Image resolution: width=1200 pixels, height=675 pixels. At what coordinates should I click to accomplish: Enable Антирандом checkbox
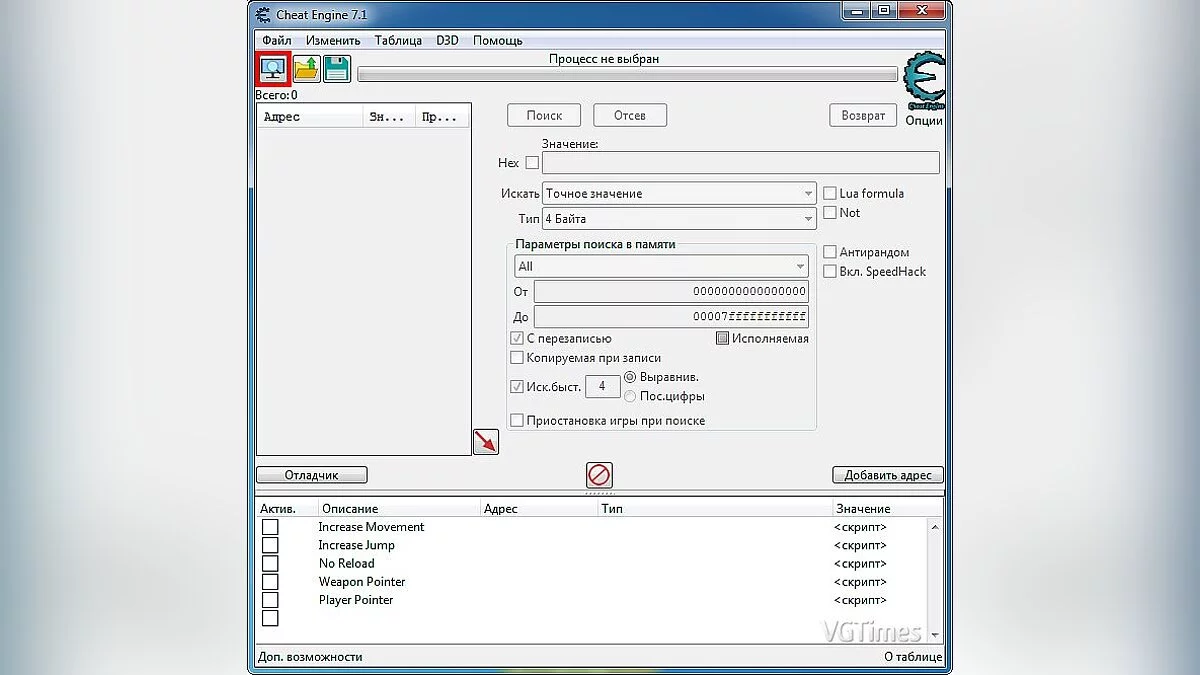[x=829, y=252]
